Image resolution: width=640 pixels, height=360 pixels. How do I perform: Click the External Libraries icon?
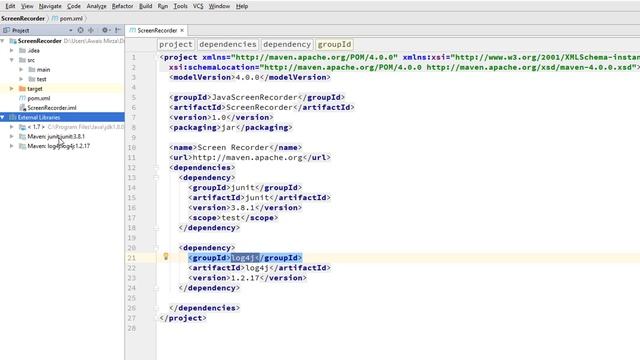13,117
